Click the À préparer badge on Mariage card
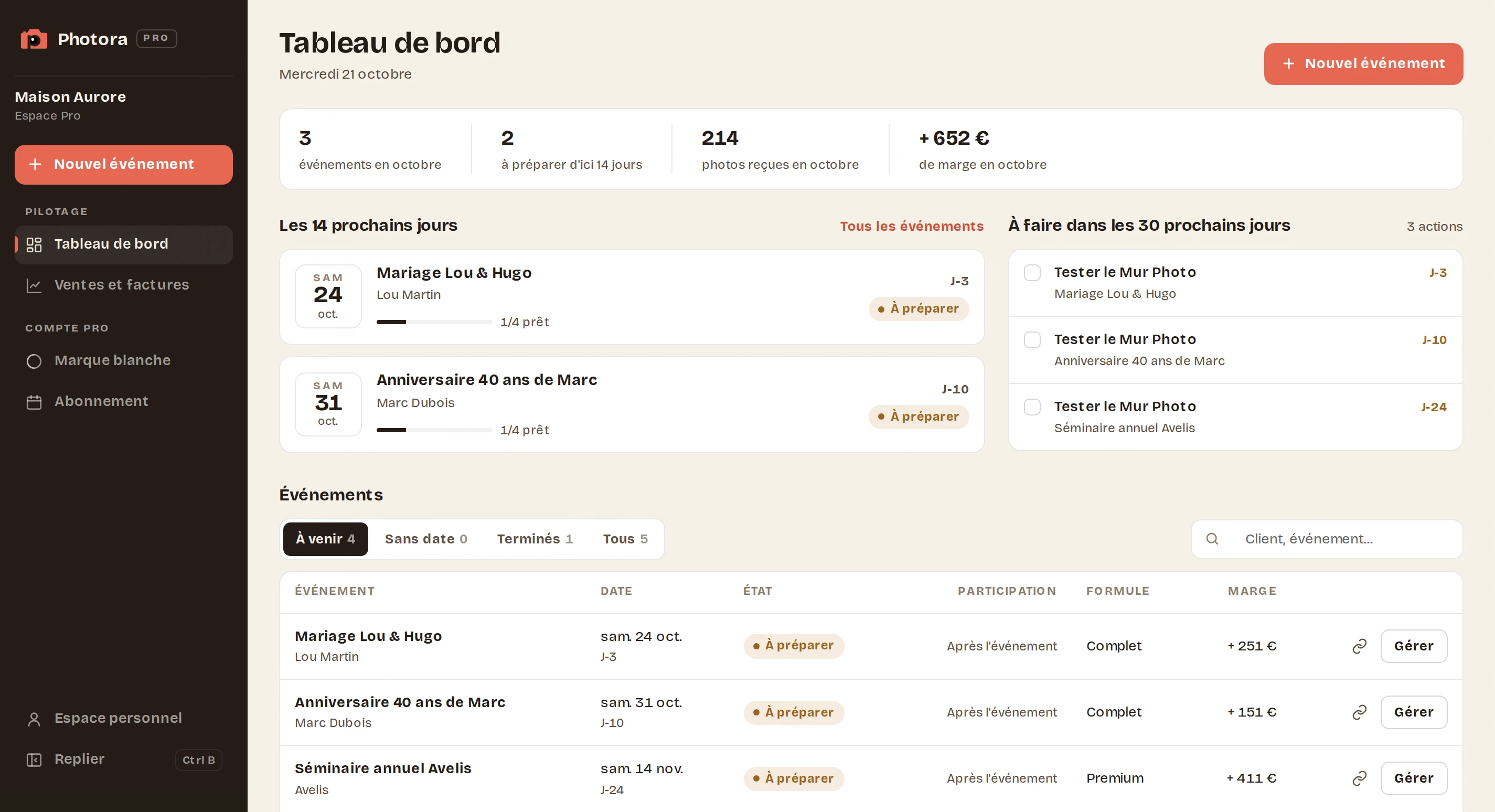 [919, 309]
